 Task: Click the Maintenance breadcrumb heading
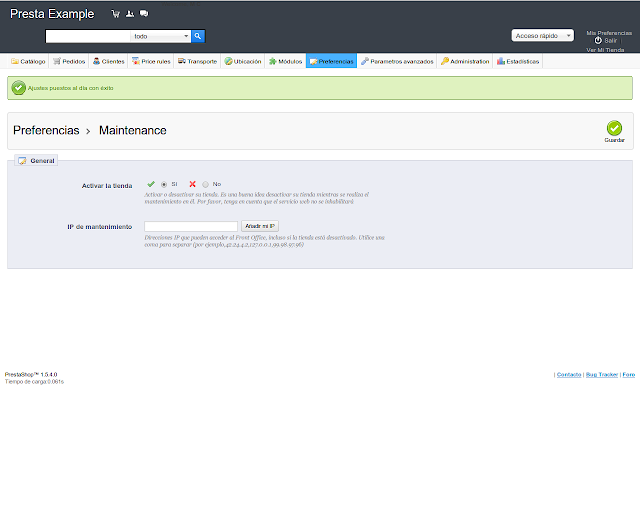point(133,130)
